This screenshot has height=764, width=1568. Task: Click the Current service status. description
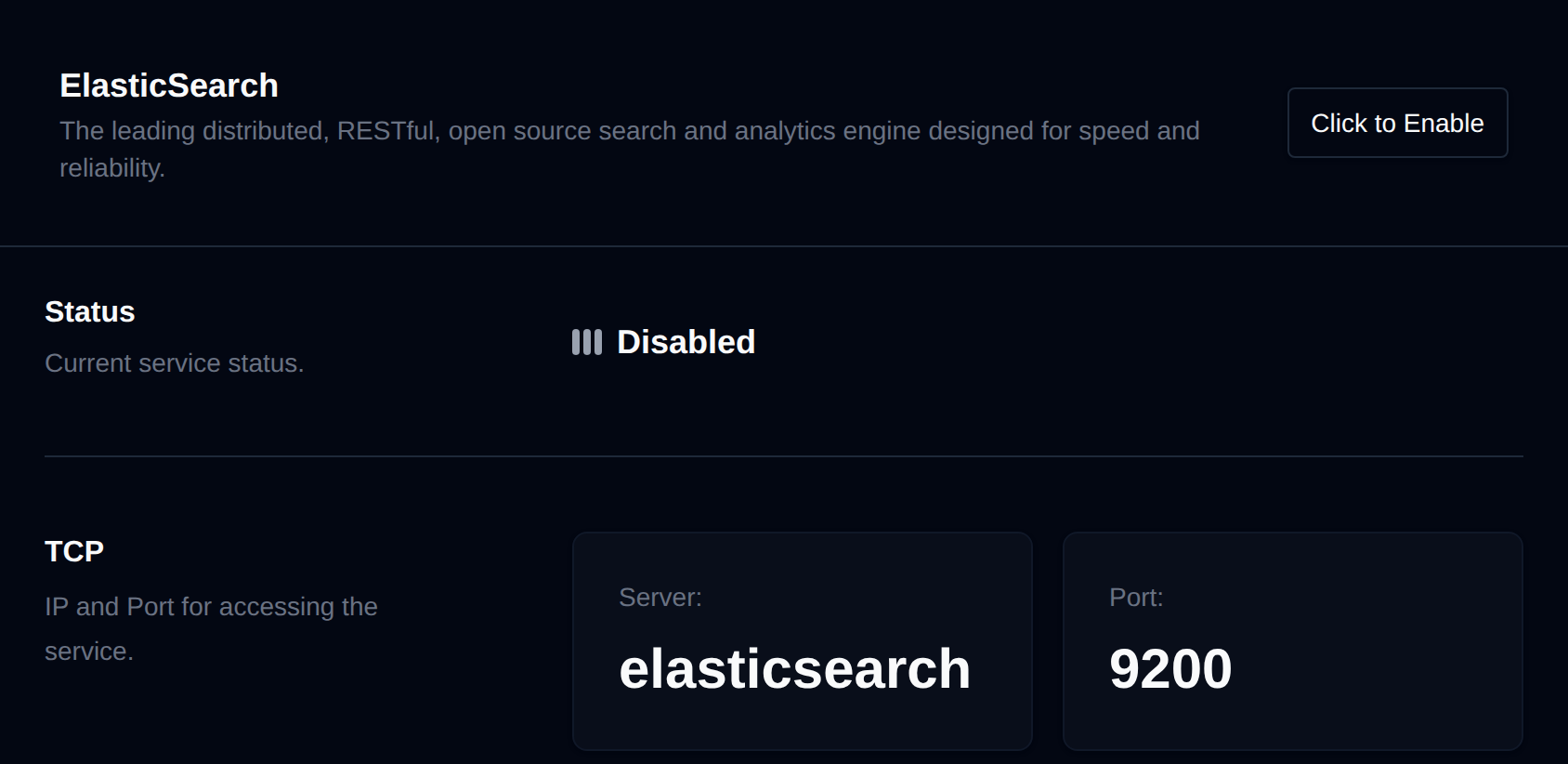coord(175,363)
